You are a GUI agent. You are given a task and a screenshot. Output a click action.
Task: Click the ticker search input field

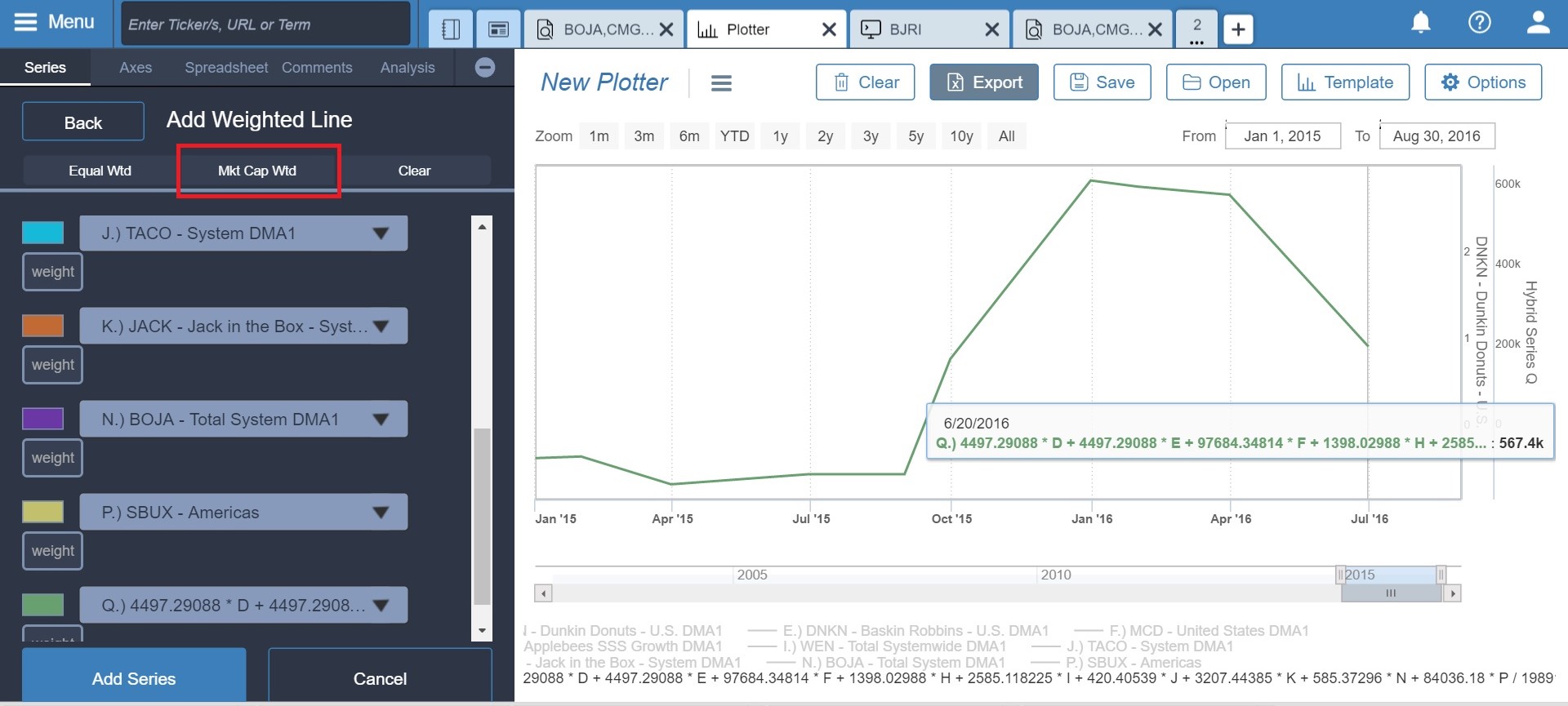click(x=265, y=24)
